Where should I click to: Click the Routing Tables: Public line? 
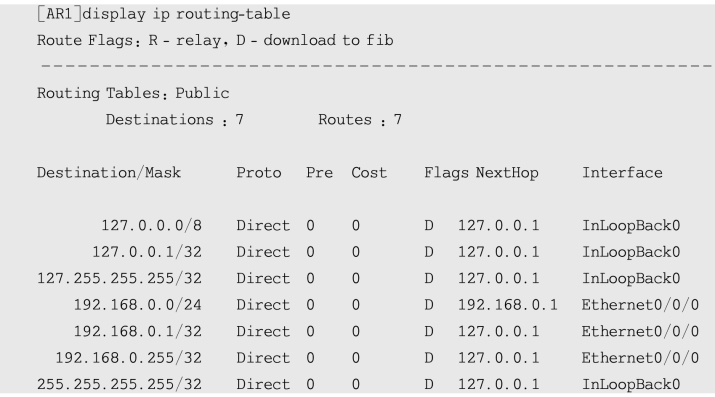click(133, 93)
